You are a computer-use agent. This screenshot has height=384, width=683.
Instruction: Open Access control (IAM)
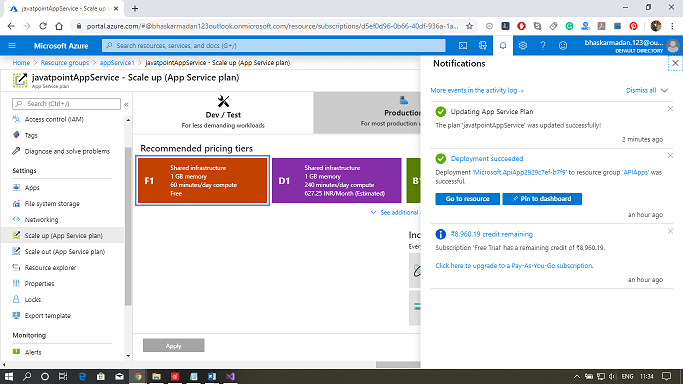click(x=54, y=119)
